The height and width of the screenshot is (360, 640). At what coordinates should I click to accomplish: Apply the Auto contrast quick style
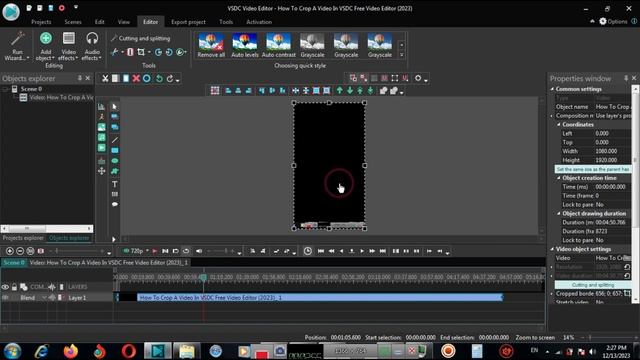click(x=278, y=45)
